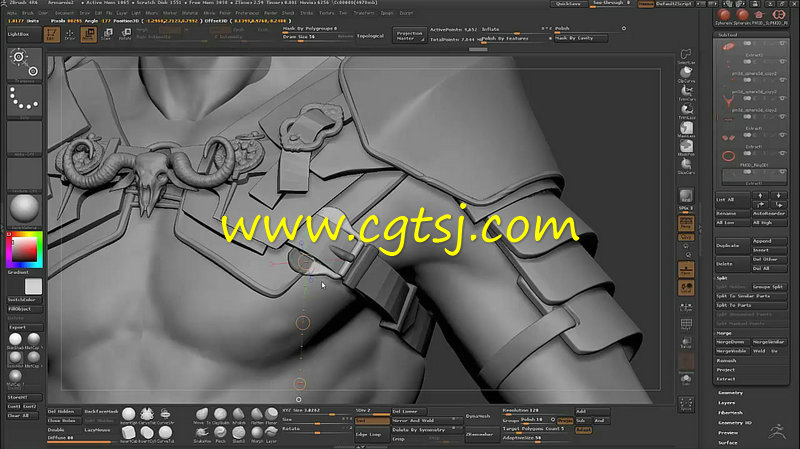Select the Move transform icon
The image size is (800, 449).
[88, 35]
